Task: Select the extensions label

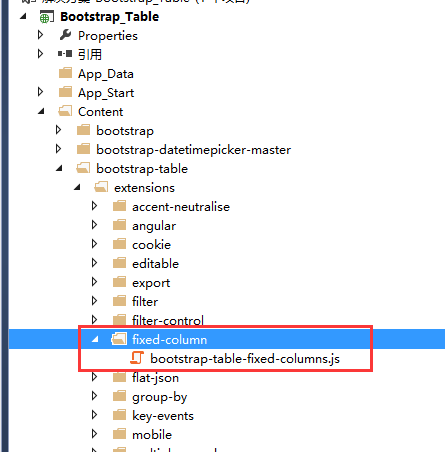Action: (x=144, y=188)
